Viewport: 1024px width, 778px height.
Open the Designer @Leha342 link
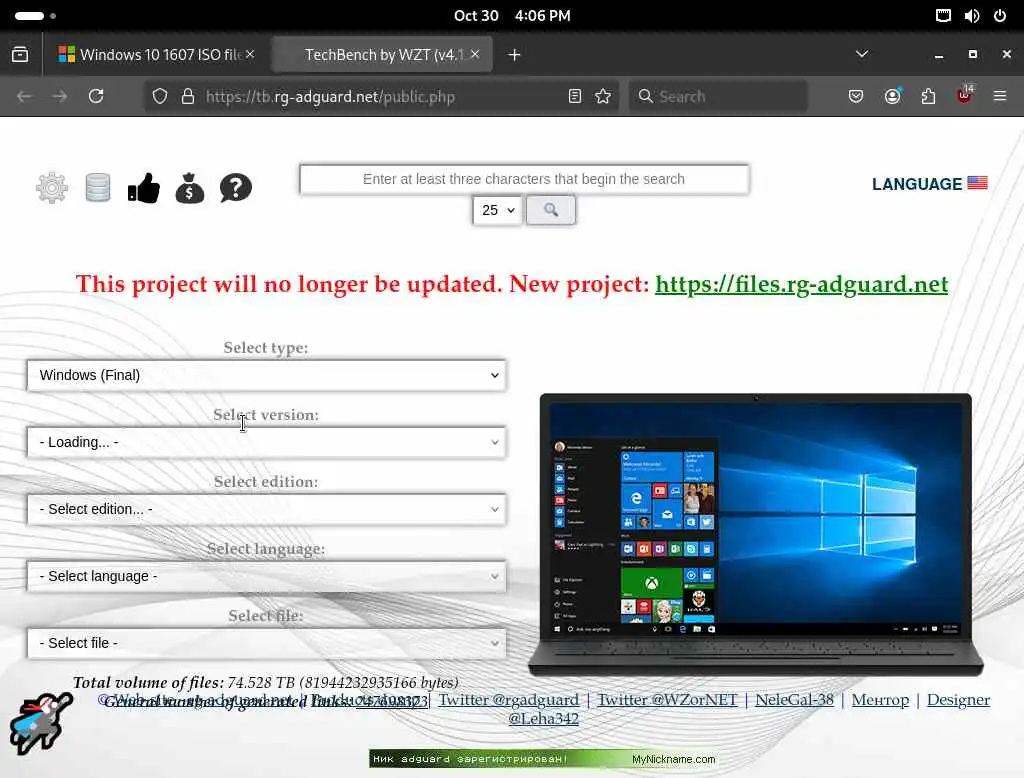pos(958,700)
